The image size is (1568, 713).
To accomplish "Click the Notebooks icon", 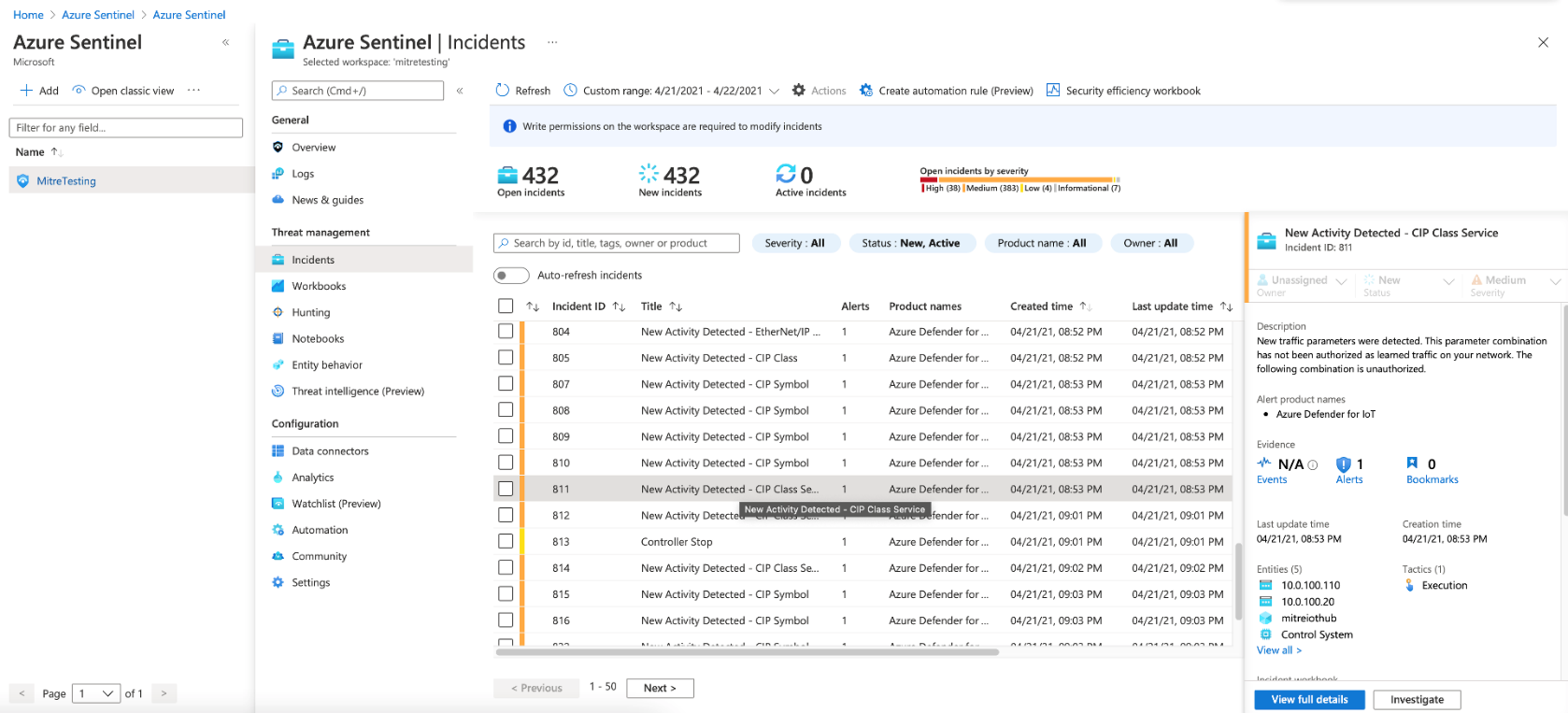I will (x=278, y=338).
